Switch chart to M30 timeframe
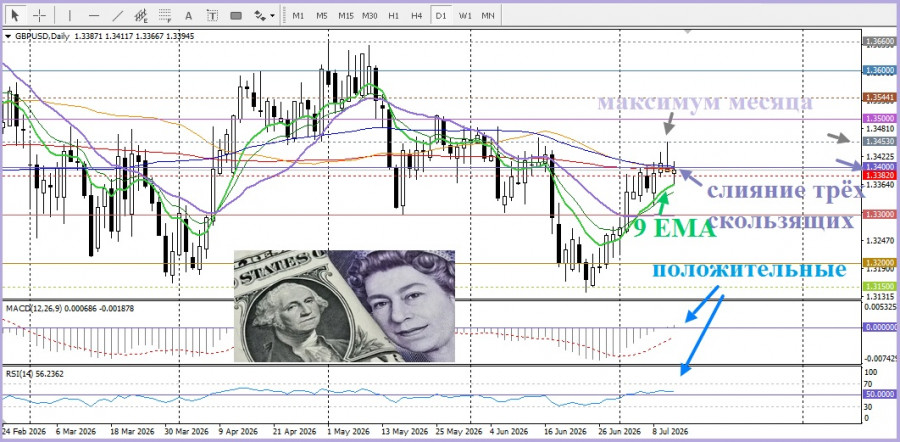The height and width of the screenshot is (442, 900). click(370, 15)
